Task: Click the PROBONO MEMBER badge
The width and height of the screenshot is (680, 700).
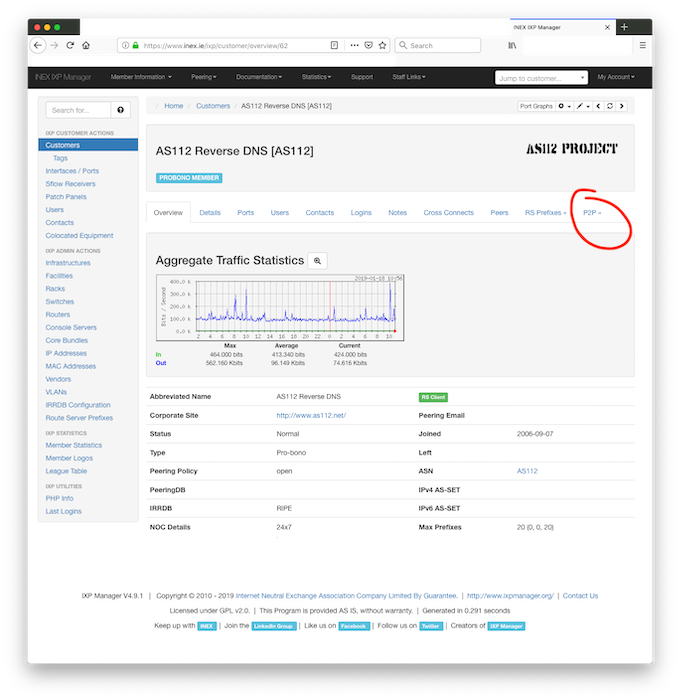Action: [x=189, y=178]
